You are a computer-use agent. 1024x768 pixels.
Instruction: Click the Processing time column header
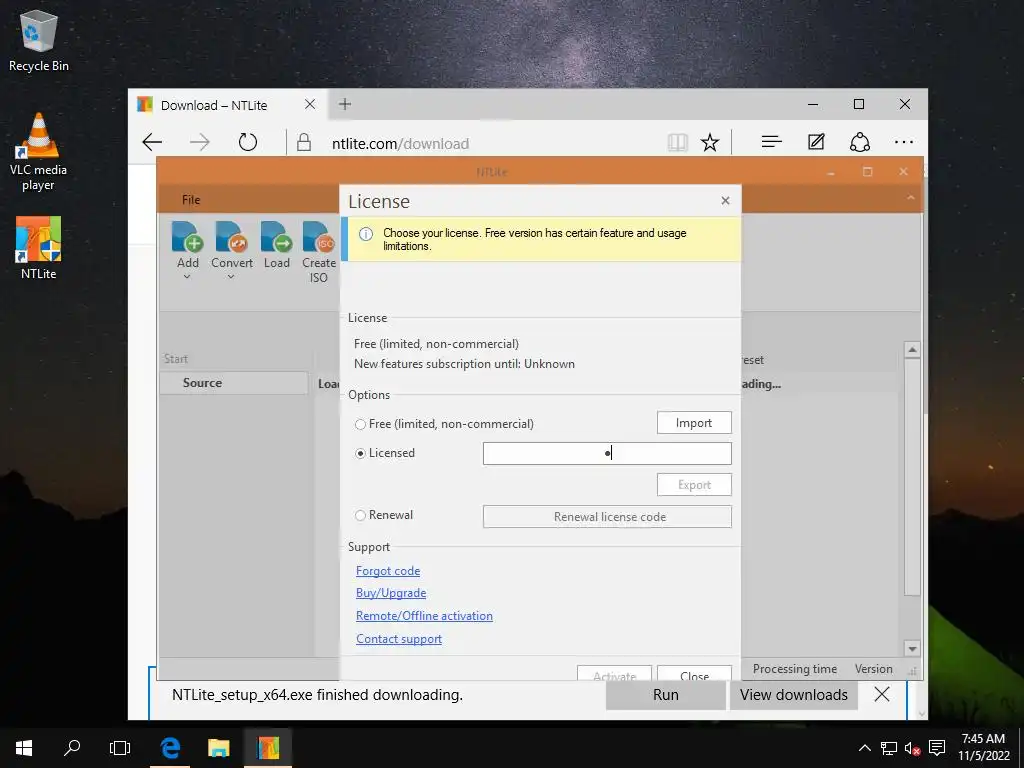click(x=795, y=669)
